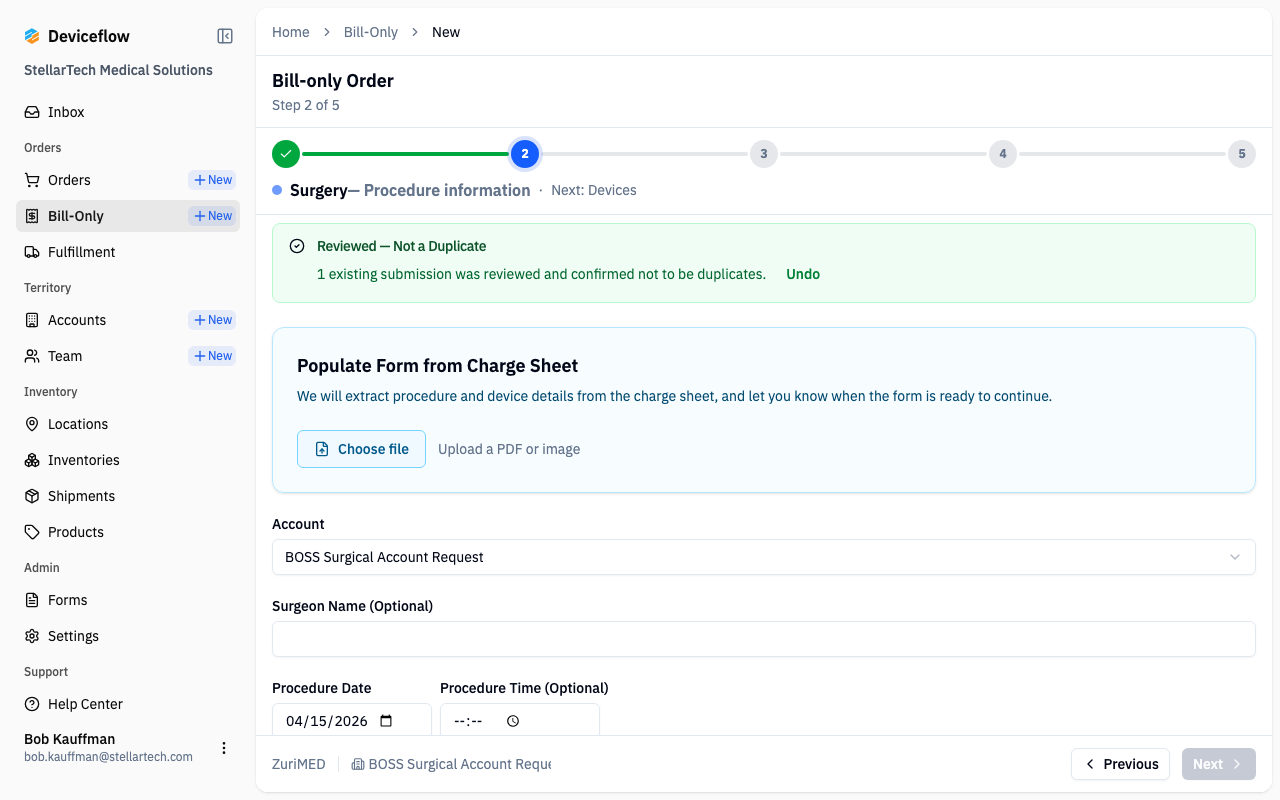The width and height of the screenshot is (1280, 800).
Task: Click the Help Center question icon
Action: coord(32,704)
